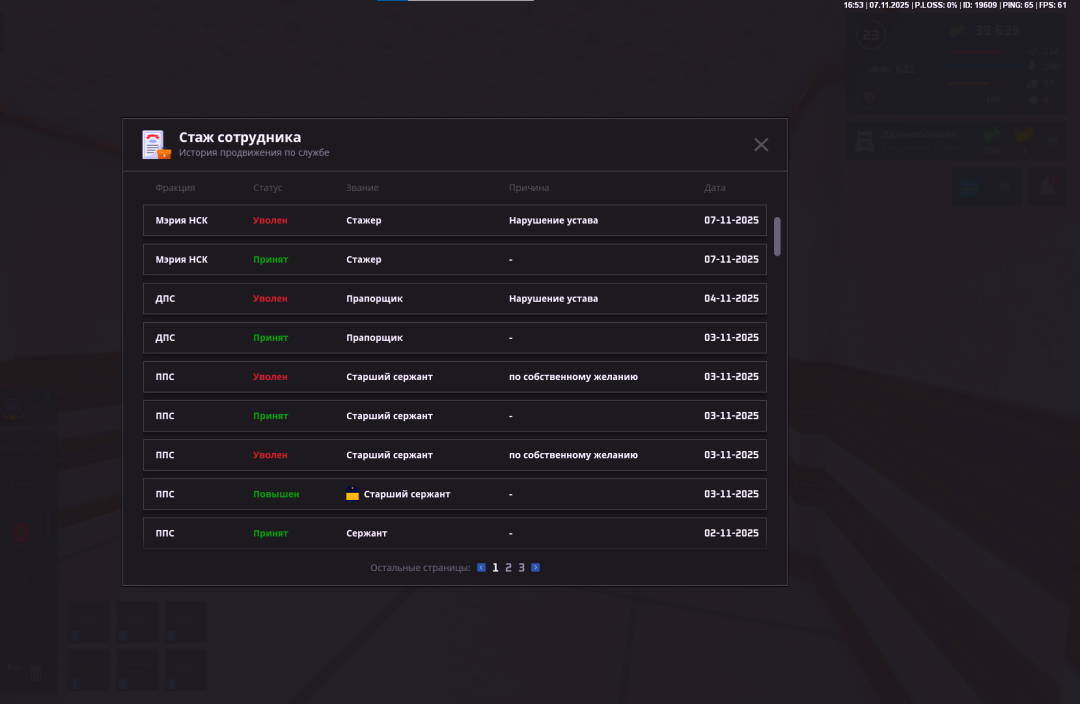The height and width of the screenshot is (704, 1080).
Task: Click the Фракция column header
Action: click(175, 188)
